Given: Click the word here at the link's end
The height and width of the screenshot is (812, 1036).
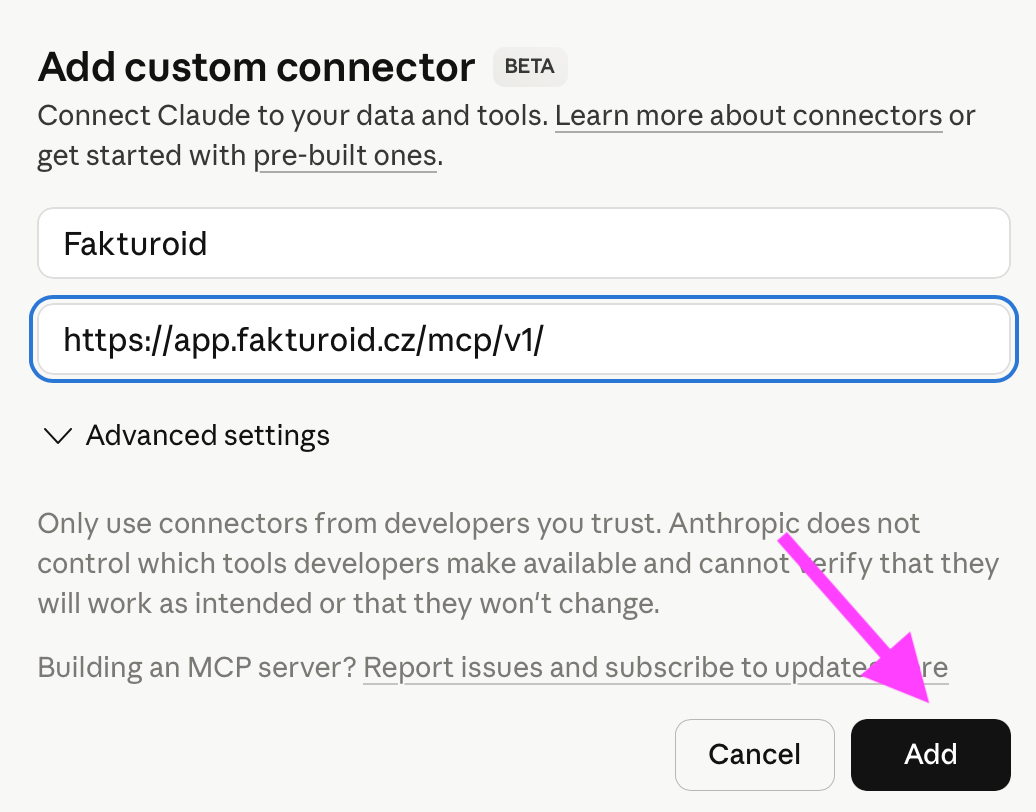Looking at the screenshot, I should point(921,667).
